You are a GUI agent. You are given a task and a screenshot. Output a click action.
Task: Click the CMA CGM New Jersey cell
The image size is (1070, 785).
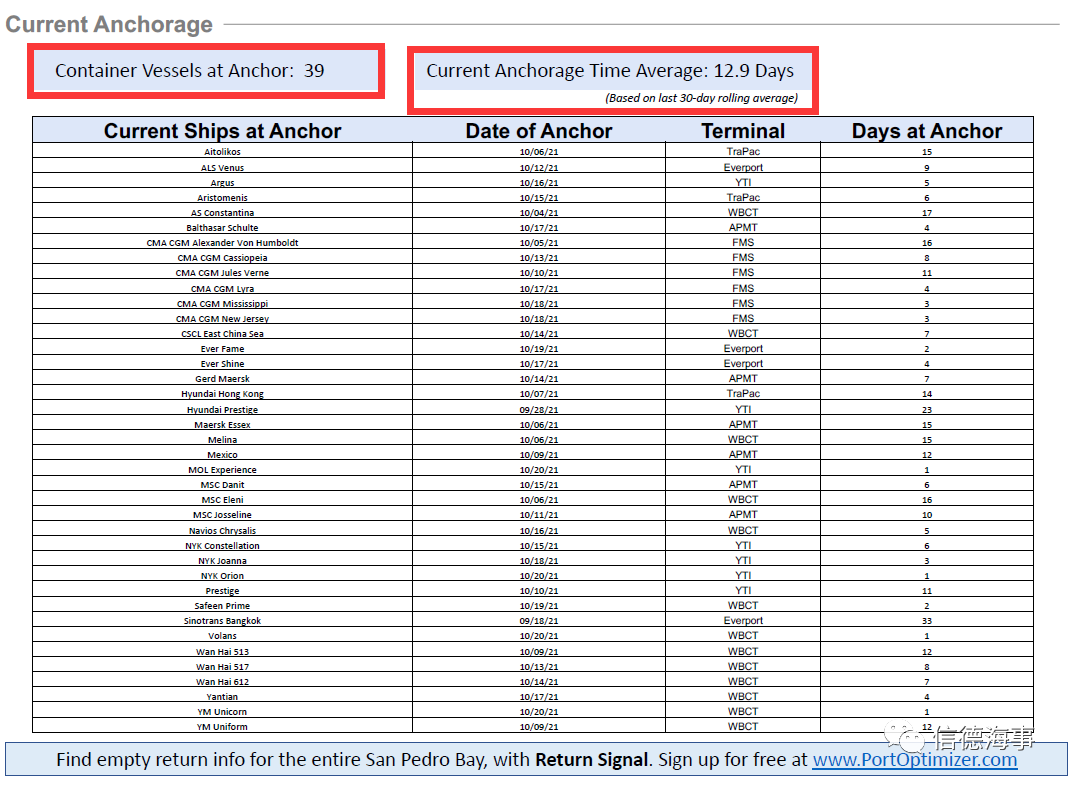[222, 318]
